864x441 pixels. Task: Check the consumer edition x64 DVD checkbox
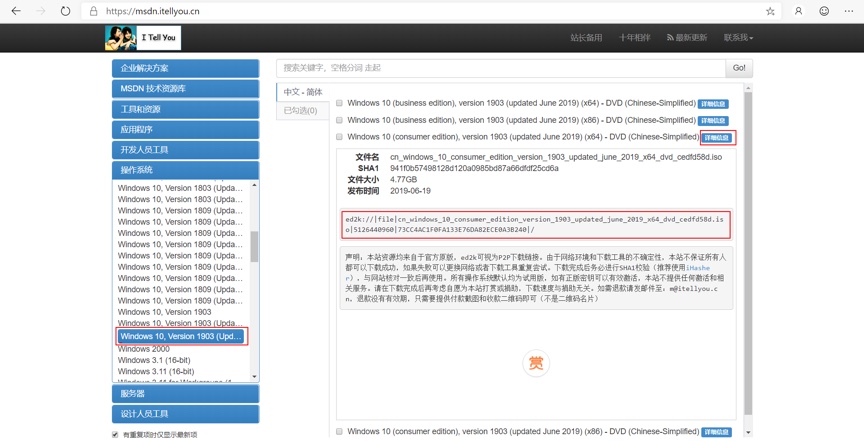pyautogui.click(x=339, y=137)
